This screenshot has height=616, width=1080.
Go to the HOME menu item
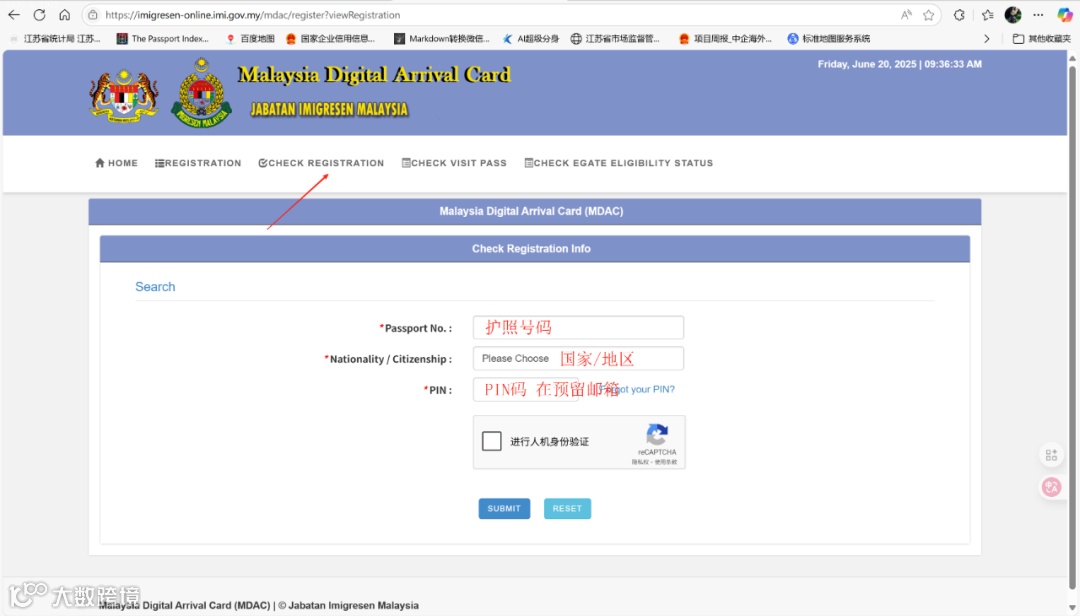tap(116, 163)
